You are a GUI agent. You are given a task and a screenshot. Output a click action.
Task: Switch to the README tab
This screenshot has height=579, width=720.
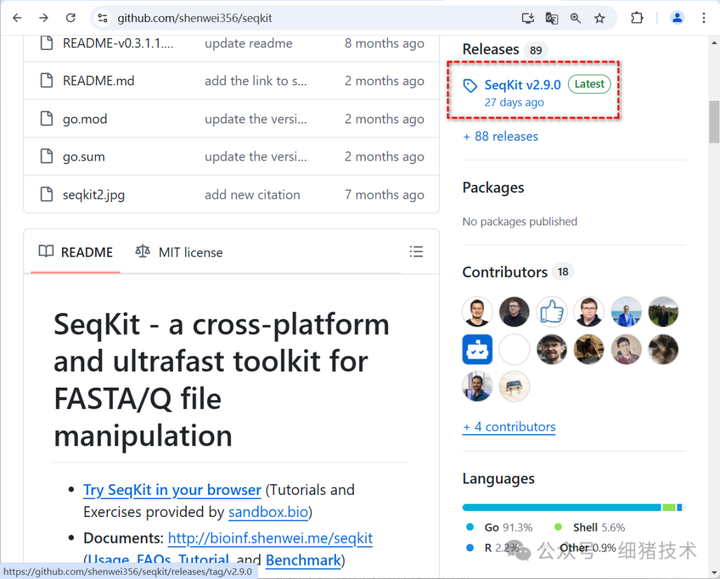pos(76,252)
